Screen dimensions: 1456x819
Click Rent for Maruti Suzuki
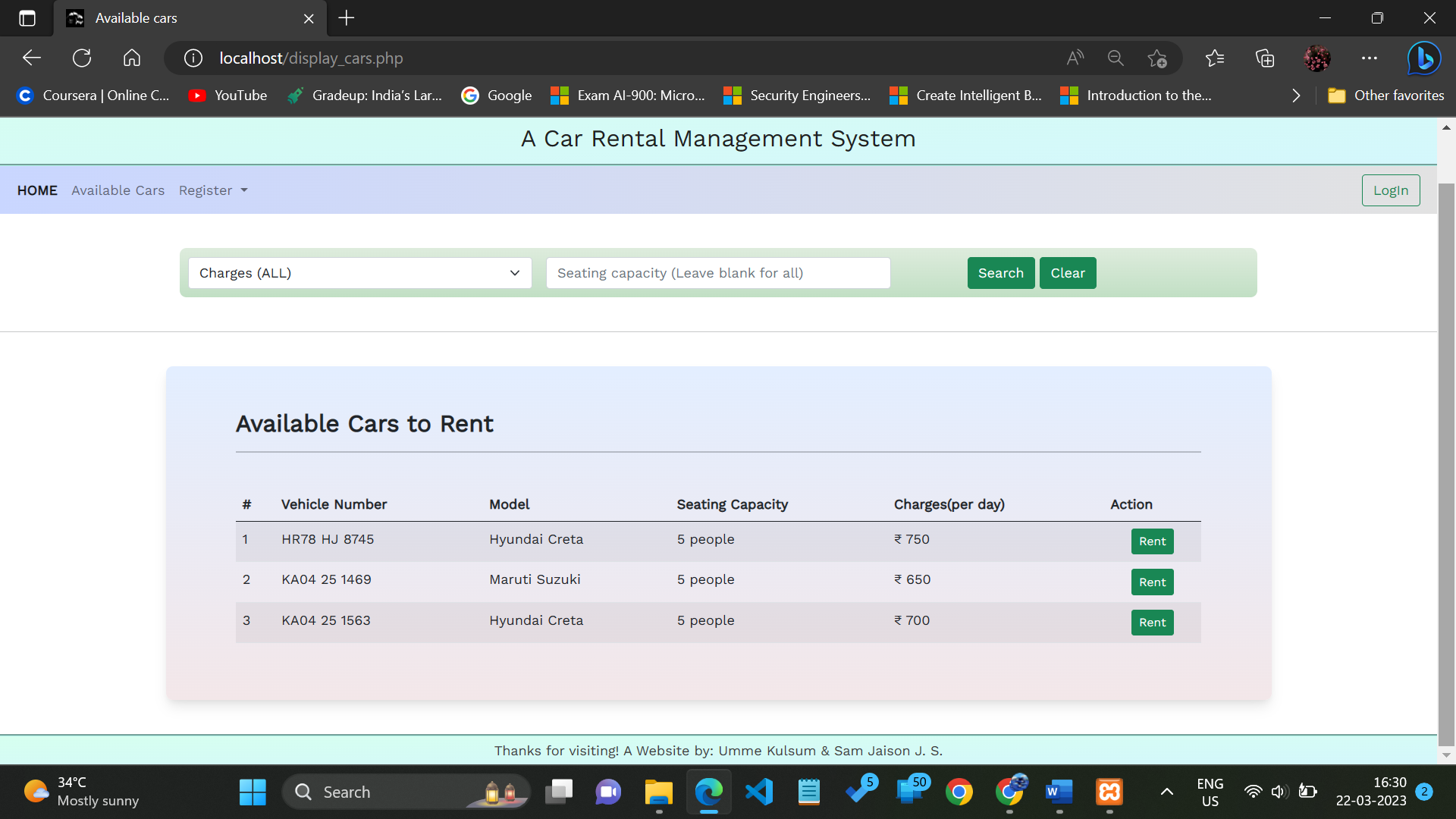tap(1152, 582)
